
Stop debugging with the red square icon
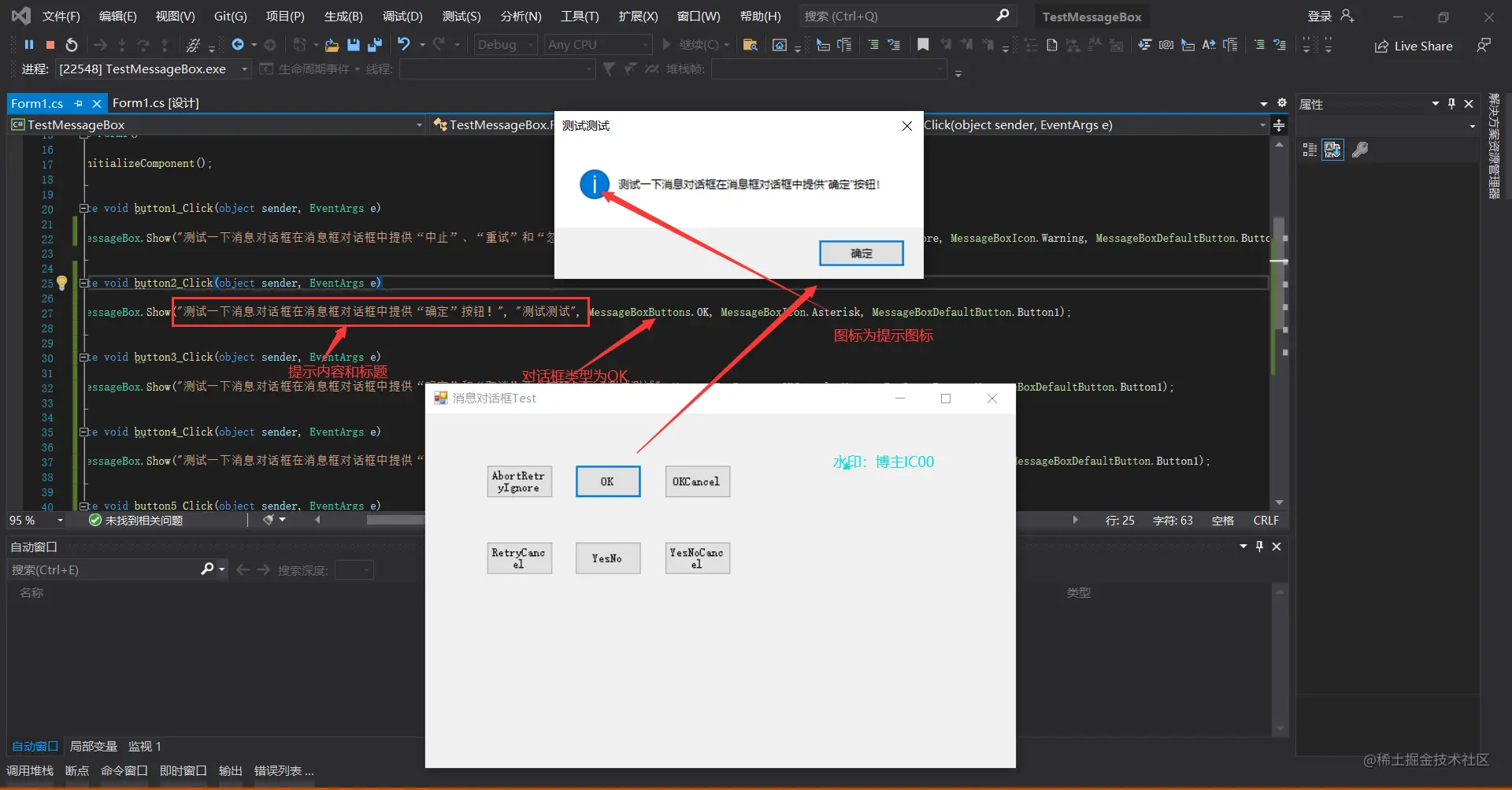tap(50, 45)
